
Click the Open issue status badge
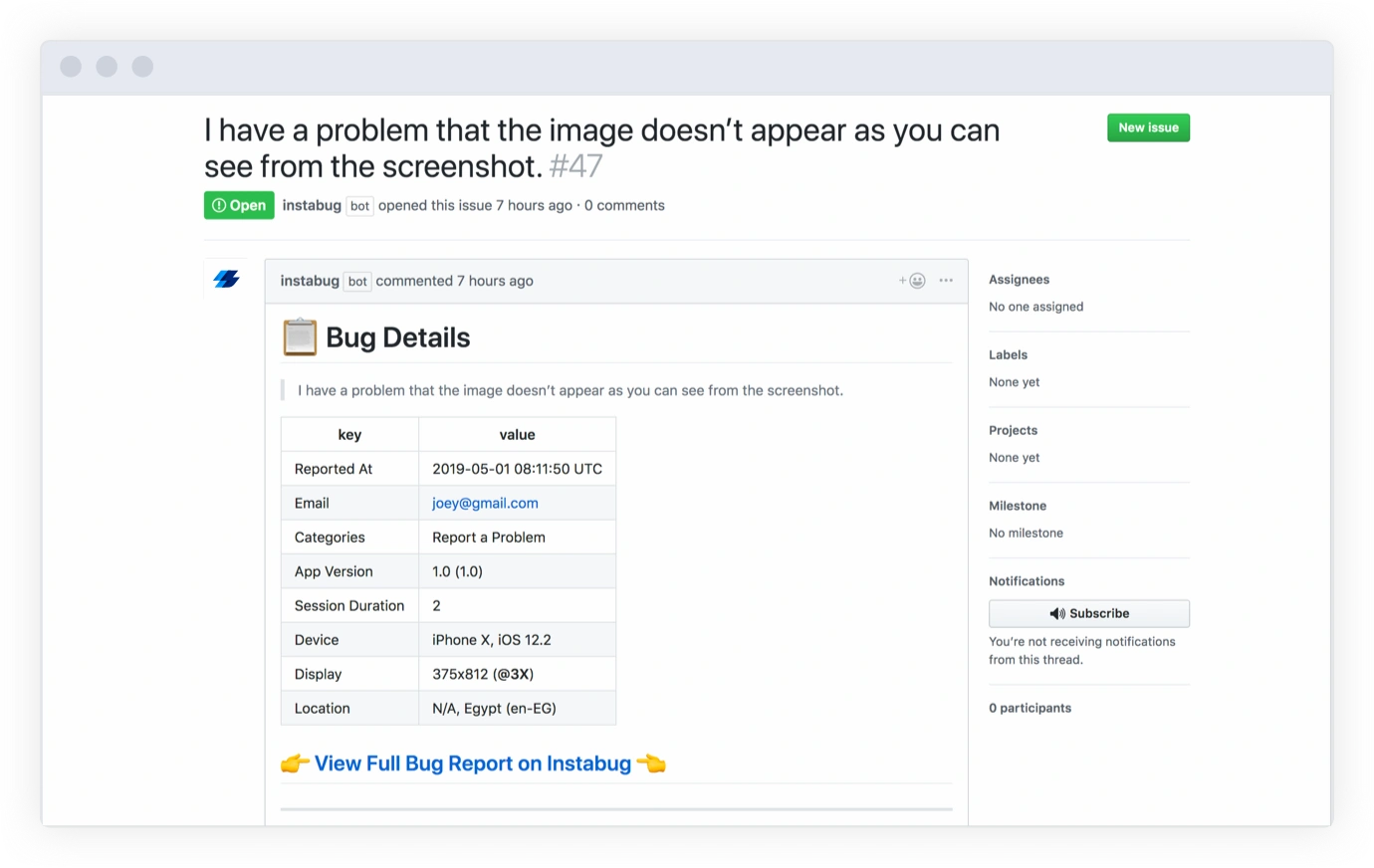239,205
